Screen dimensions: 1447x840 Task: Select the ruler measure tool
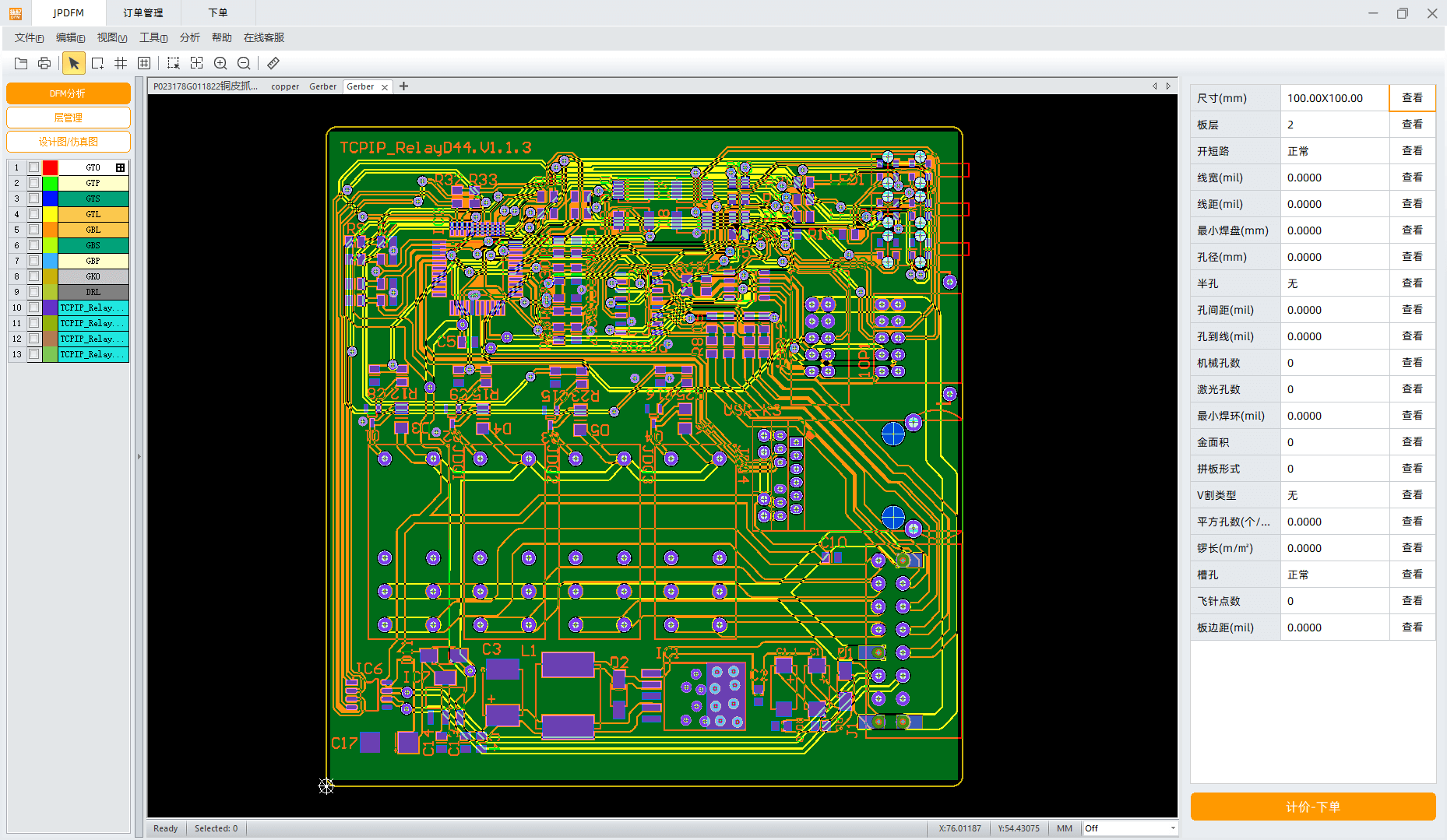(x=273, y=63)
